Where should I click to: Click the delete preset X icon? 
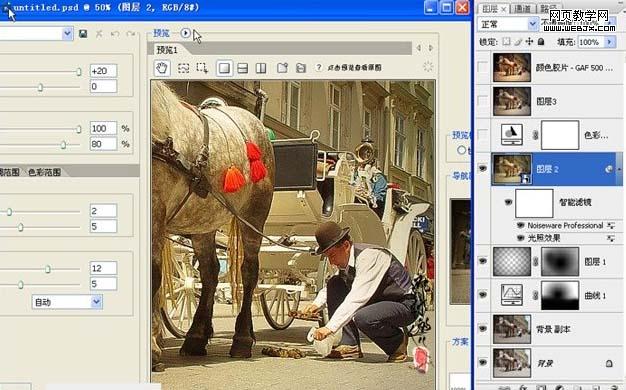[x=99, y=34]
